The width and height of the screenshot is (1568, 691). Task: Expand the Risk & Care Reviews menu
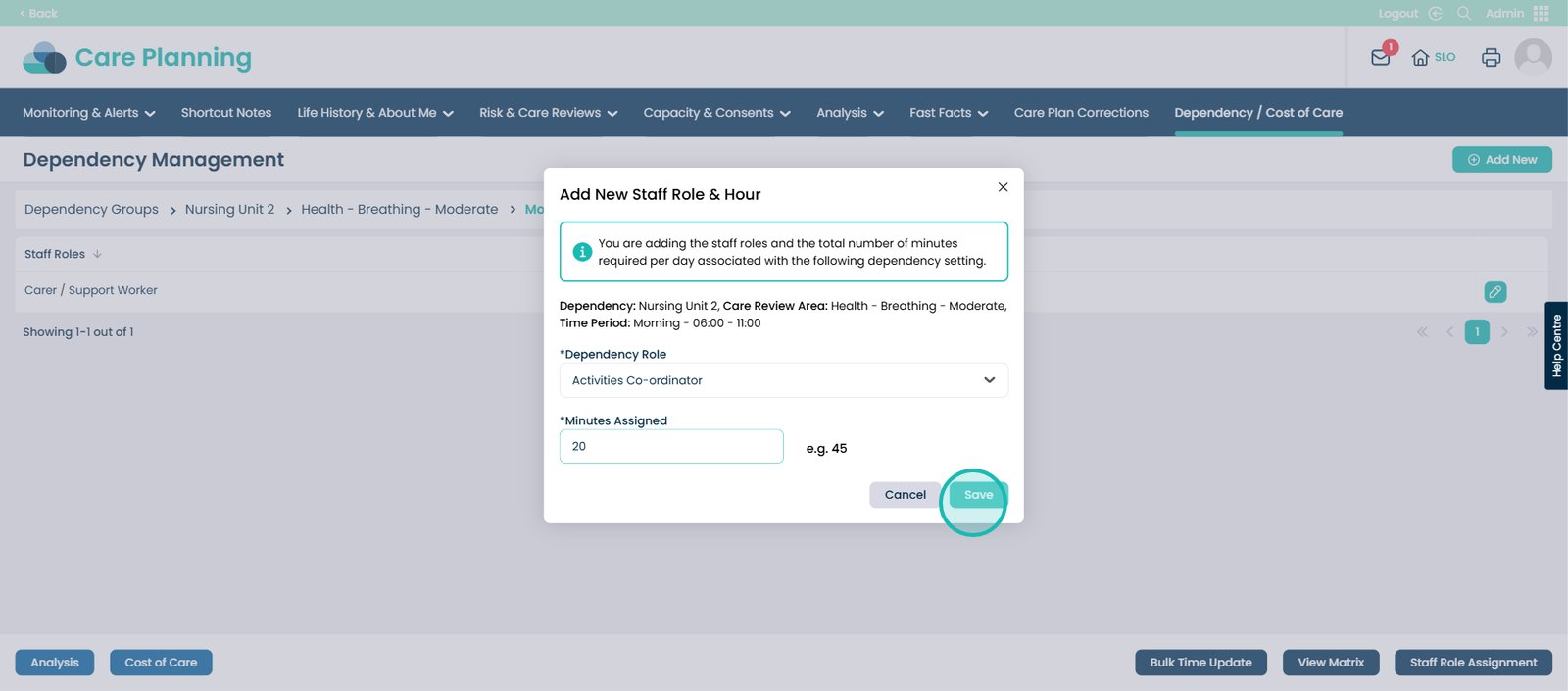548,113
